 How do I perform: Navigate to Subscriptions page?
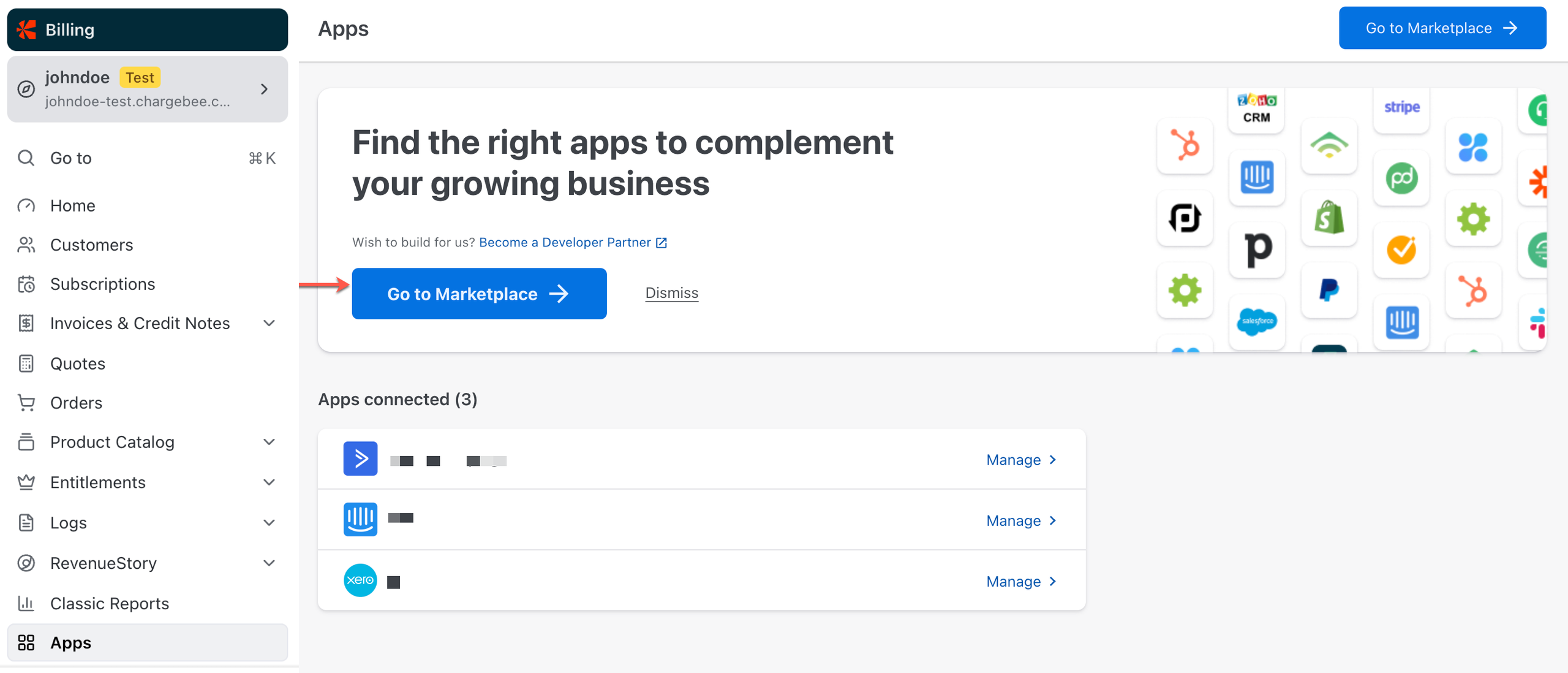point(102,284)
